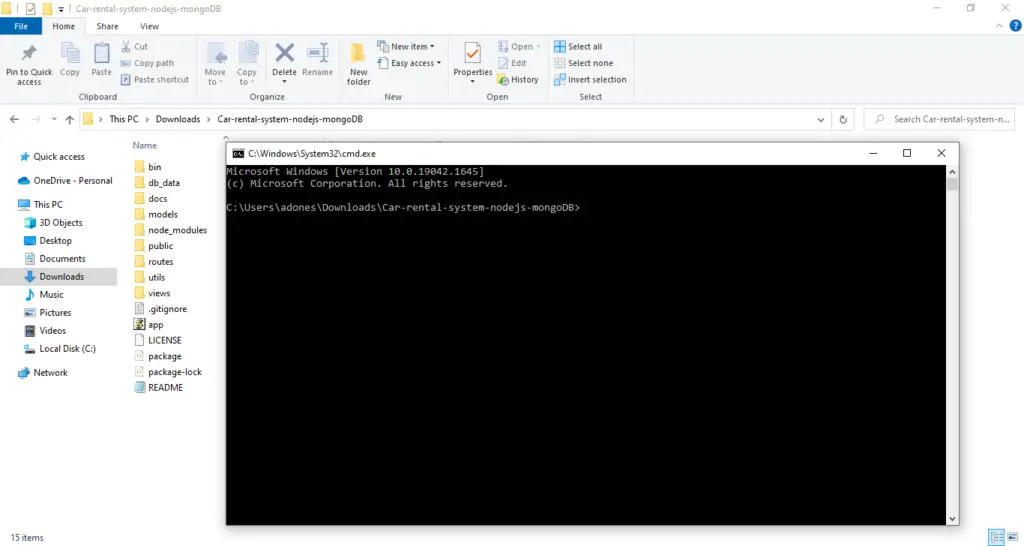The width and height of the screenshot is (1024, 546).
Task: Collapse the ribbon with the chevron
Action: click(999, 26)
